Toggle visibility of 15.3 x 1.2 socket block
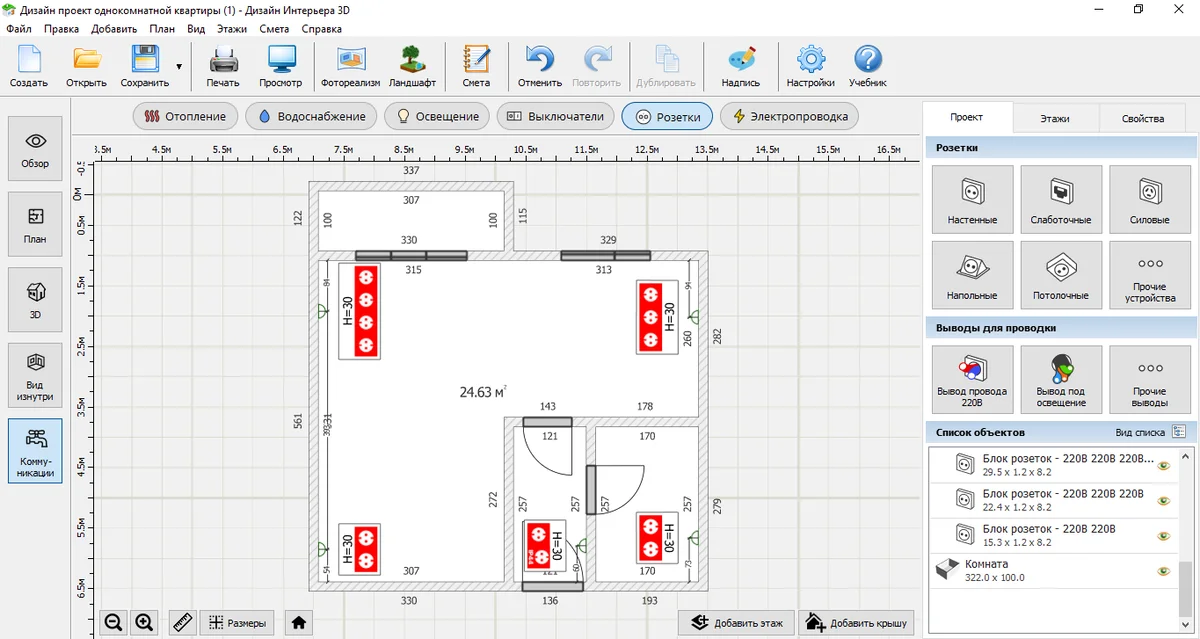 point(1163,535)
